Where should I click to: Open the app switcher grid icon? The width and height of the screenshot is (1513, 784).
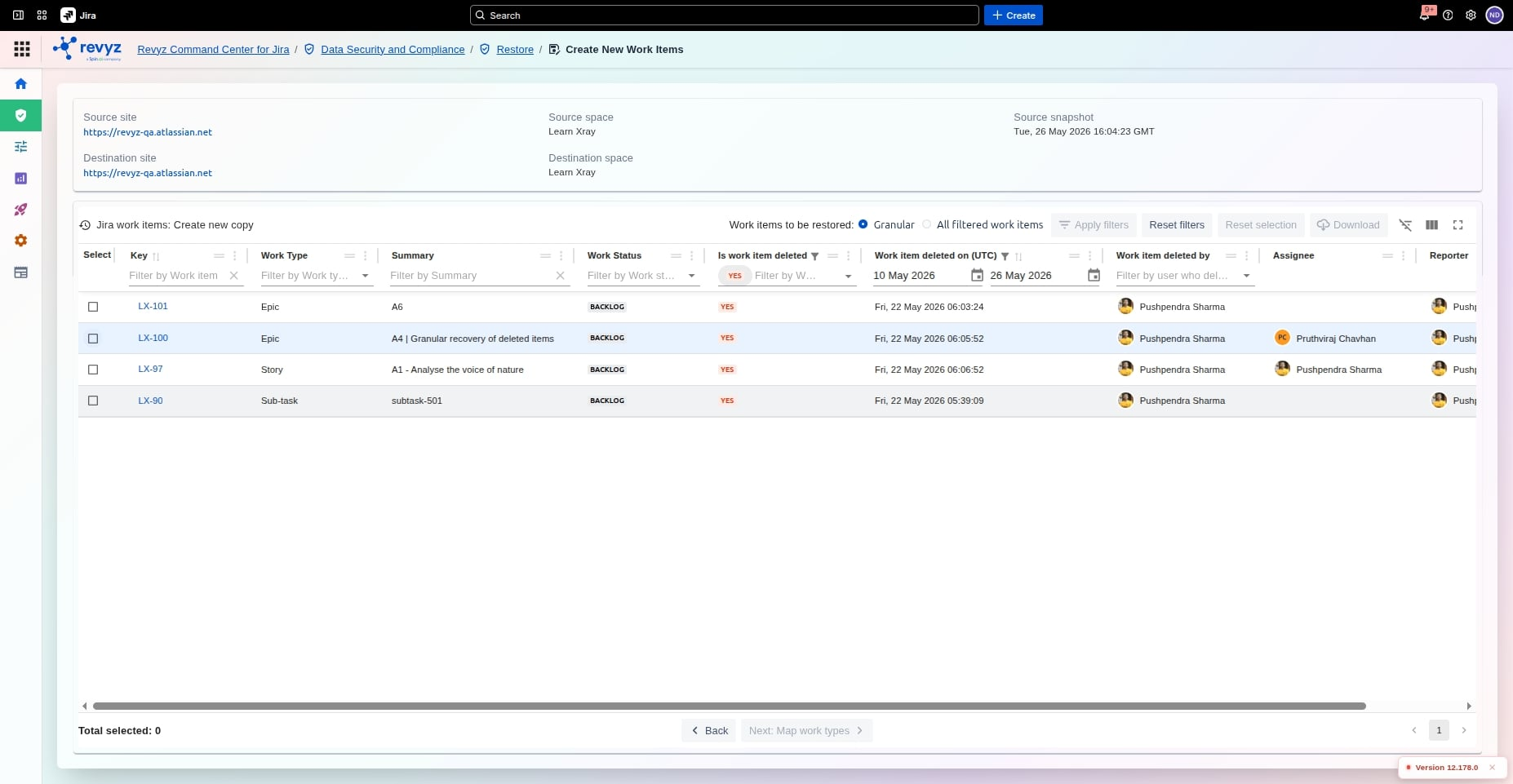[x=22, y=49]
